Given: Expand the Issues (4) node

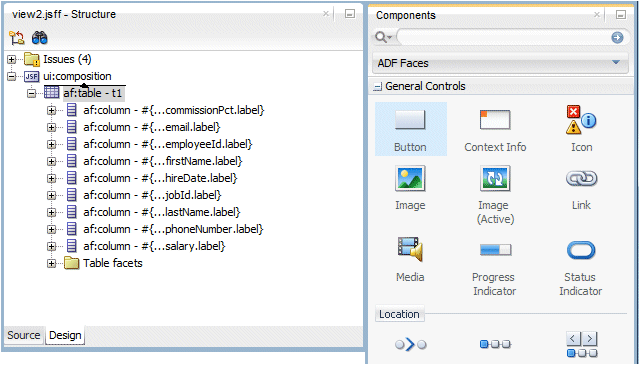Looking at the screenshot, I should click(x=11, y=60).
